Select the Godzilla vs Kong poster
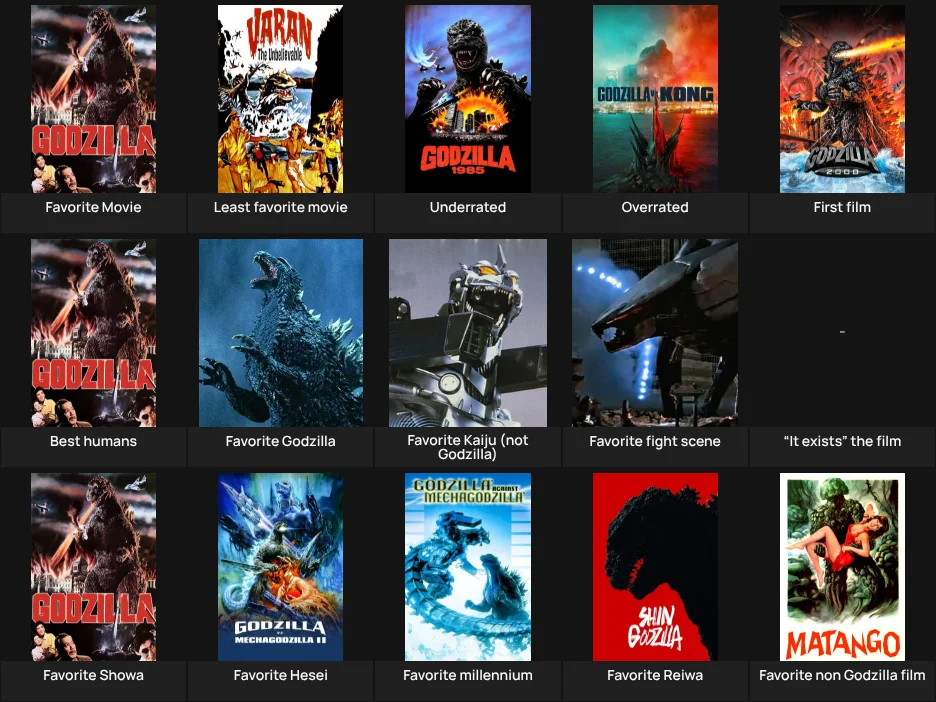 [655, 99]
